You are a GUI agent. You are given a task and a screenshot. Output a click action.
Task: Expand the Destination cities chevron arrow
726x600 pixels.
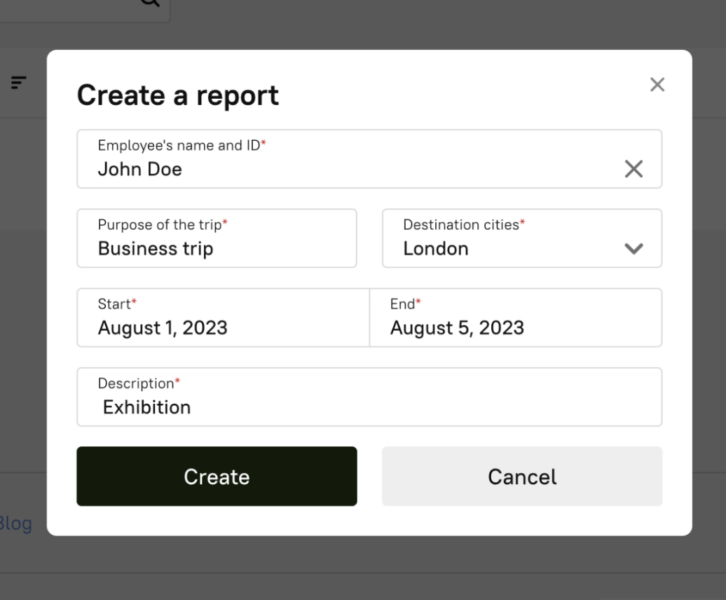pyautogui.click(x=633, y=249)
